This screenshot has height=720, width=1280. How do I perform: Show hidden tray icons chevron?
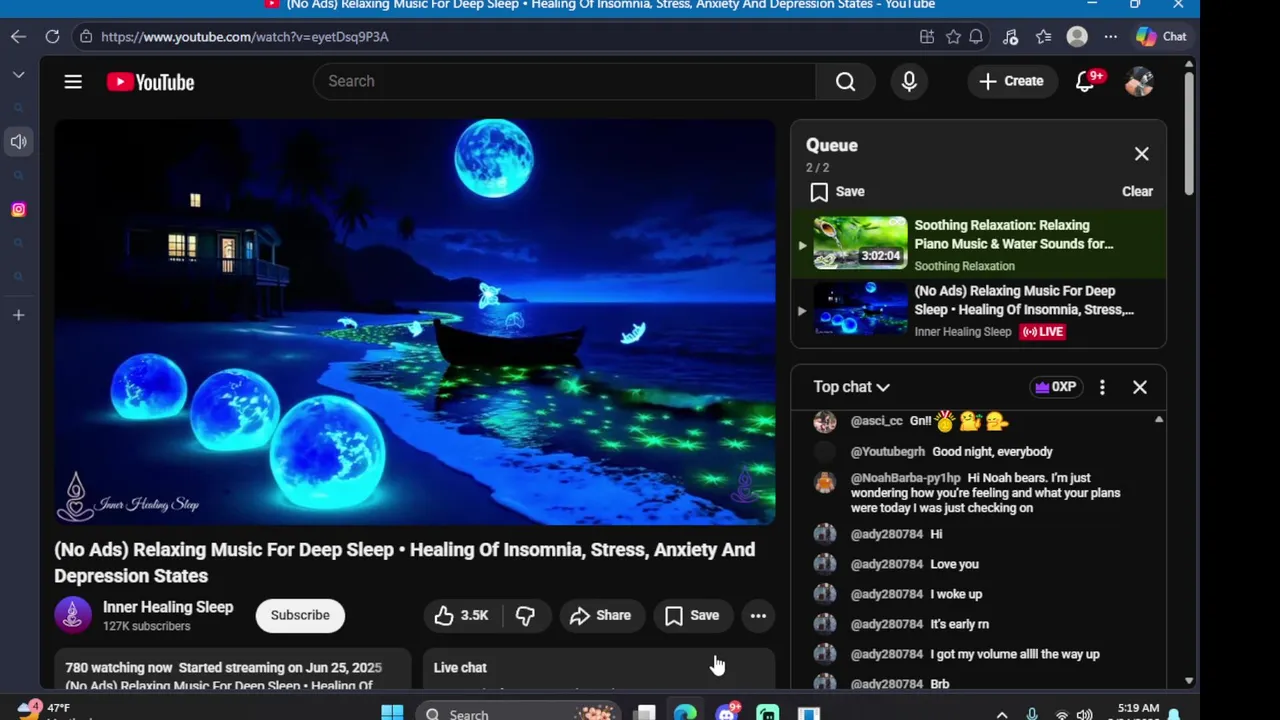(x=1003, y=714)
